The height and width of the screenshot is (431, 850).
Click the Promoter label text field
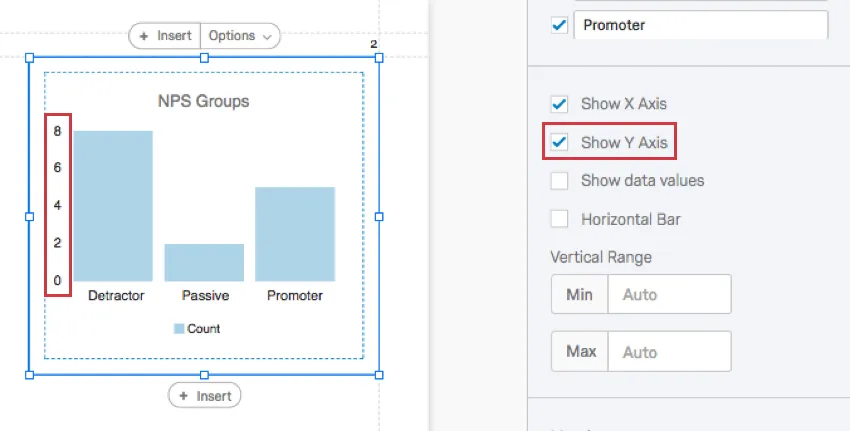(700, 25)
